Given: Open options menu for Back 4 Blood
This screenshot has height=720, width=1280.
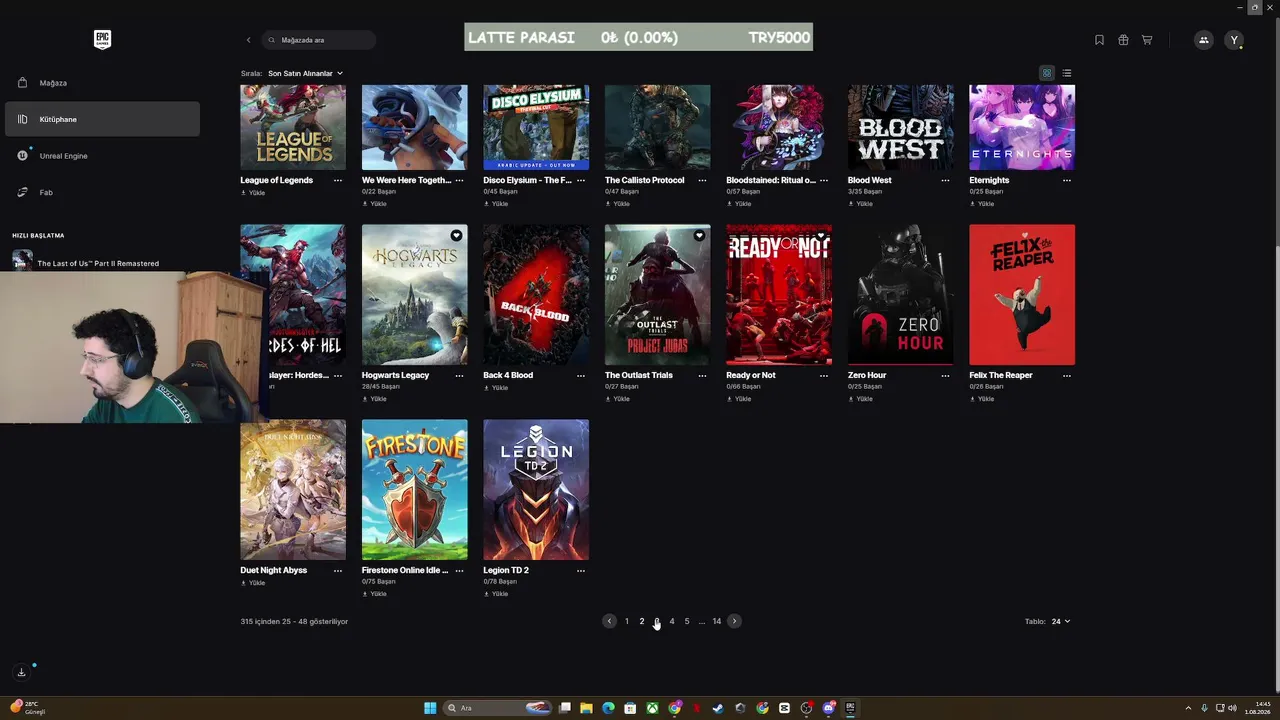Looking at the screenshot, I should (x=581, y=375).
